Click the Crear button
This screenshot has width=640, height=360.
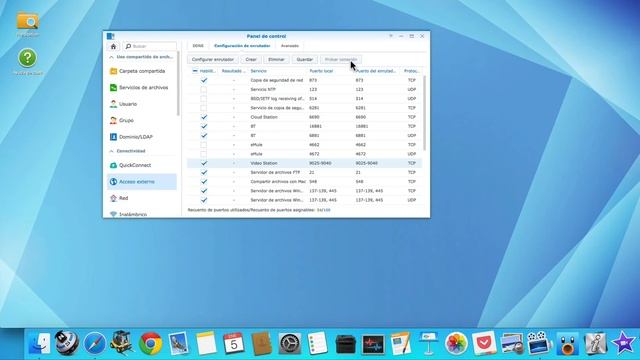pos(251,60)
